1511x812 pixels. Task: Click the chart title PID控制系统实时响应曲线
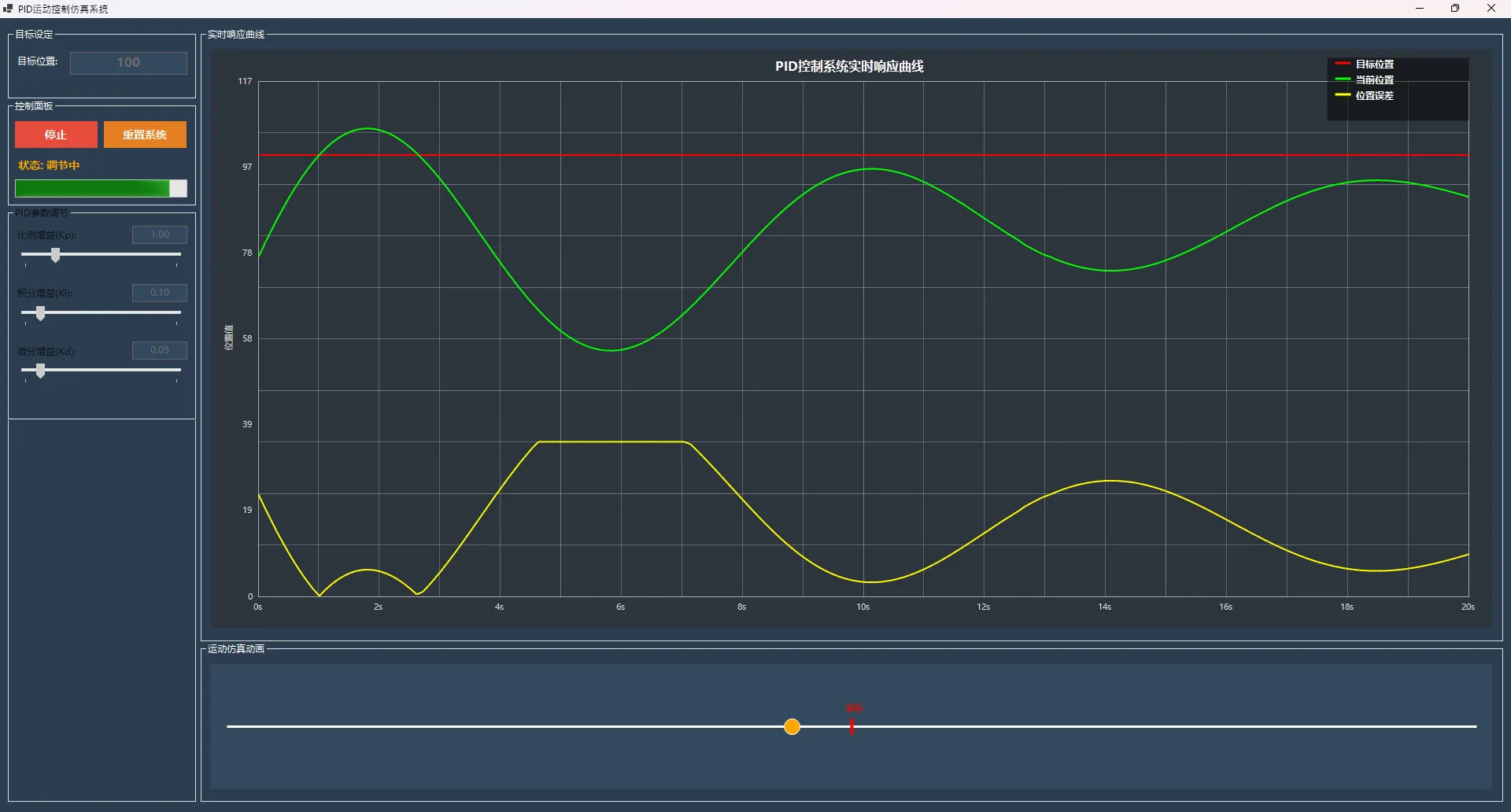click(849, 67)
